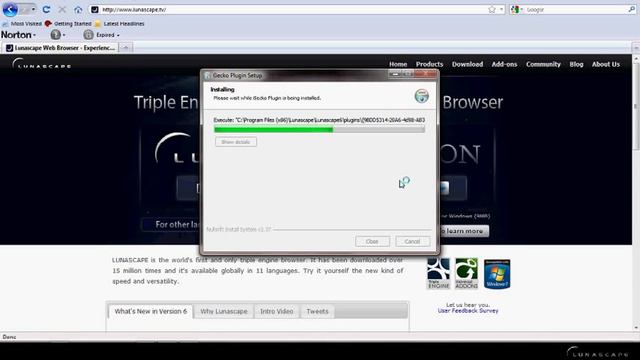640x360 pixels.
Task: Click the installer progress bar
Action: (x=319, y=130)
